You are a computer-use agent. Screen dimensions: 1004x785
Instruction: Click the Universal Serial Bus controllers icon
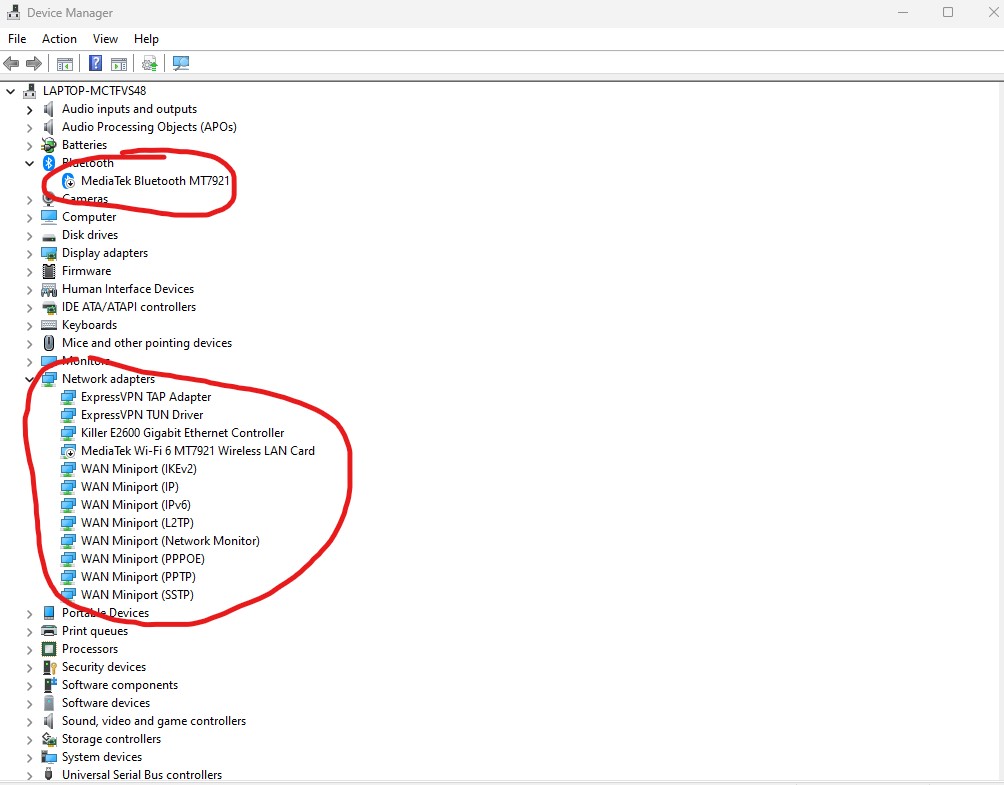[x=48, y=775]
